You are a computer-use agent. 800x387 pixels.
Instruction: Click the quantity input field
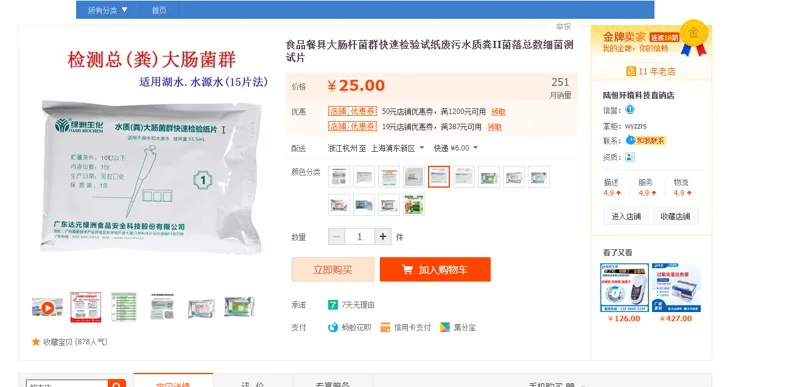(x=360, y=237)
